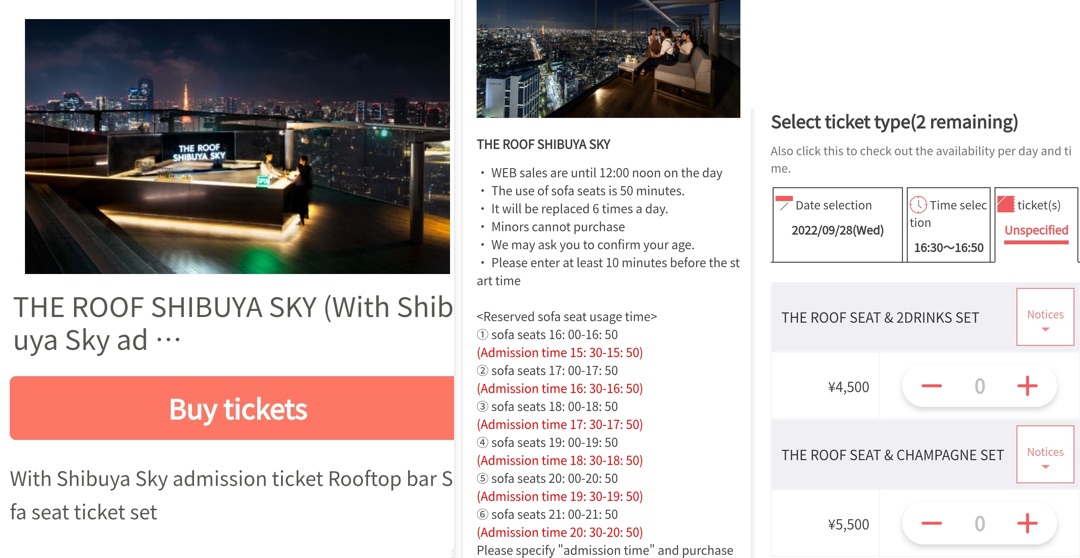Click the 2022/09/28(Wed) selected date

click(x=837, y=230)
